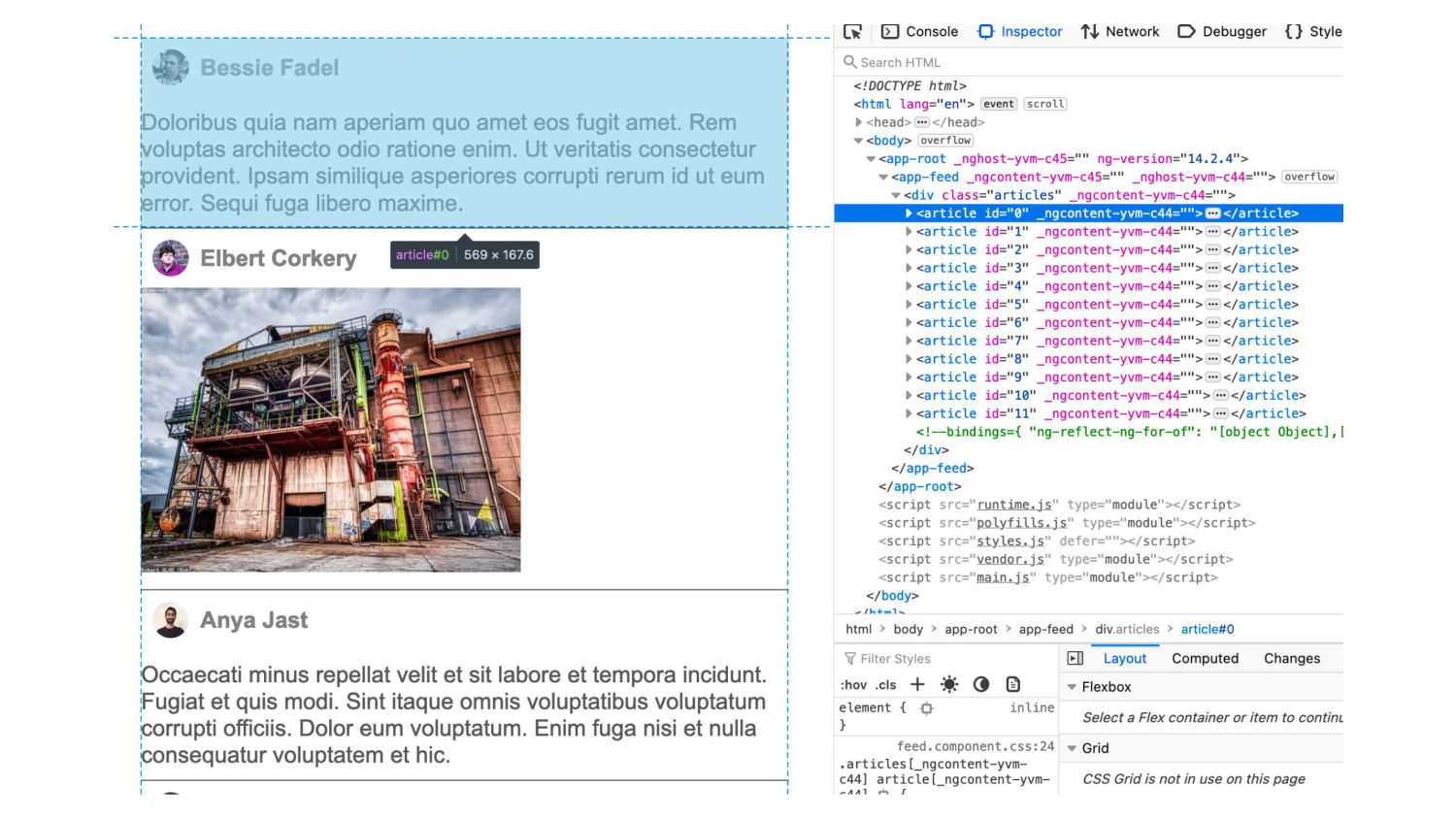This screenshot has height=819, width=1456.
Task: Open the main.js script link
Action: pos(1003,577)
